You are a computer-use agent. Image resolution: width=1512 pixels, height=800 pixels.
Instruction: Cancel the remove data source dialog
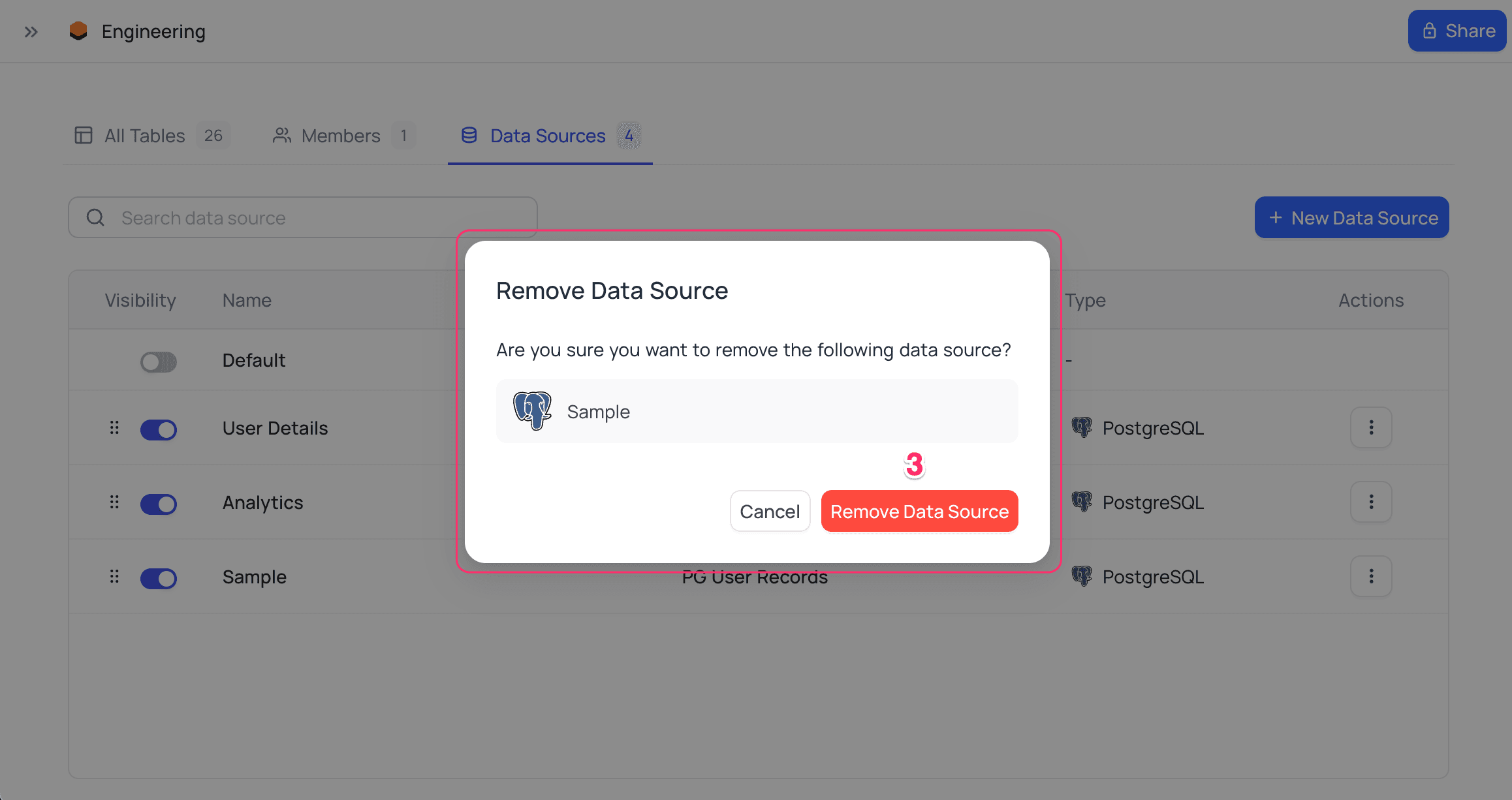click(770, 511)
